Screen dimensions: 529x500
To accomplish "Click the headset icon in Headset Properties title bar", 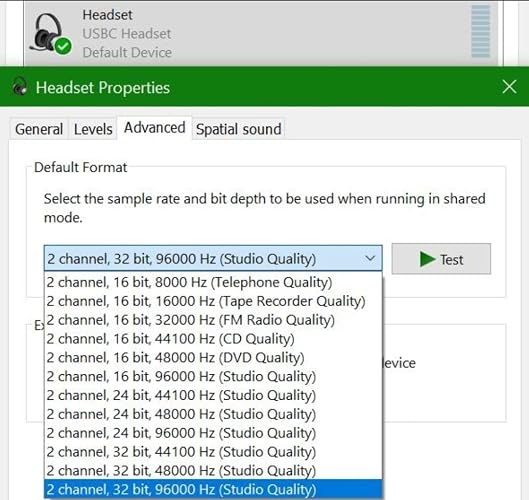I will coord(20,86).
